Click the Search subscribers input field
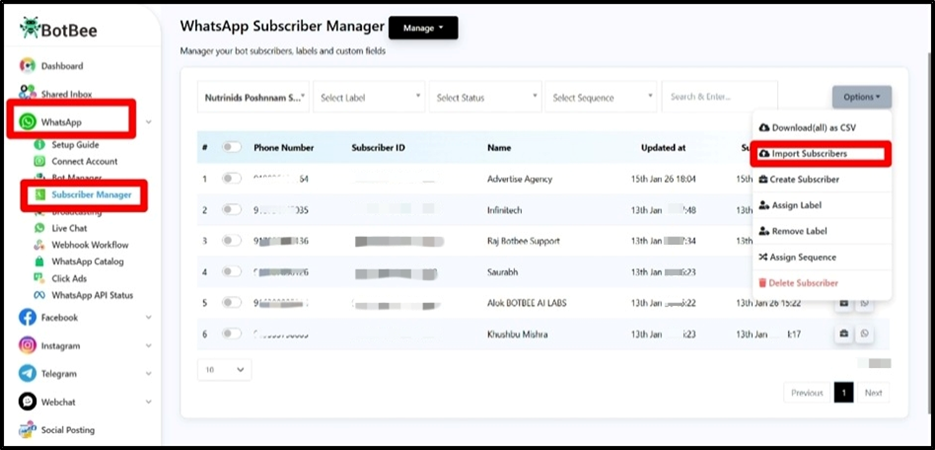The width and height of the screenshot is (935, 450). [x=705, y=97]
